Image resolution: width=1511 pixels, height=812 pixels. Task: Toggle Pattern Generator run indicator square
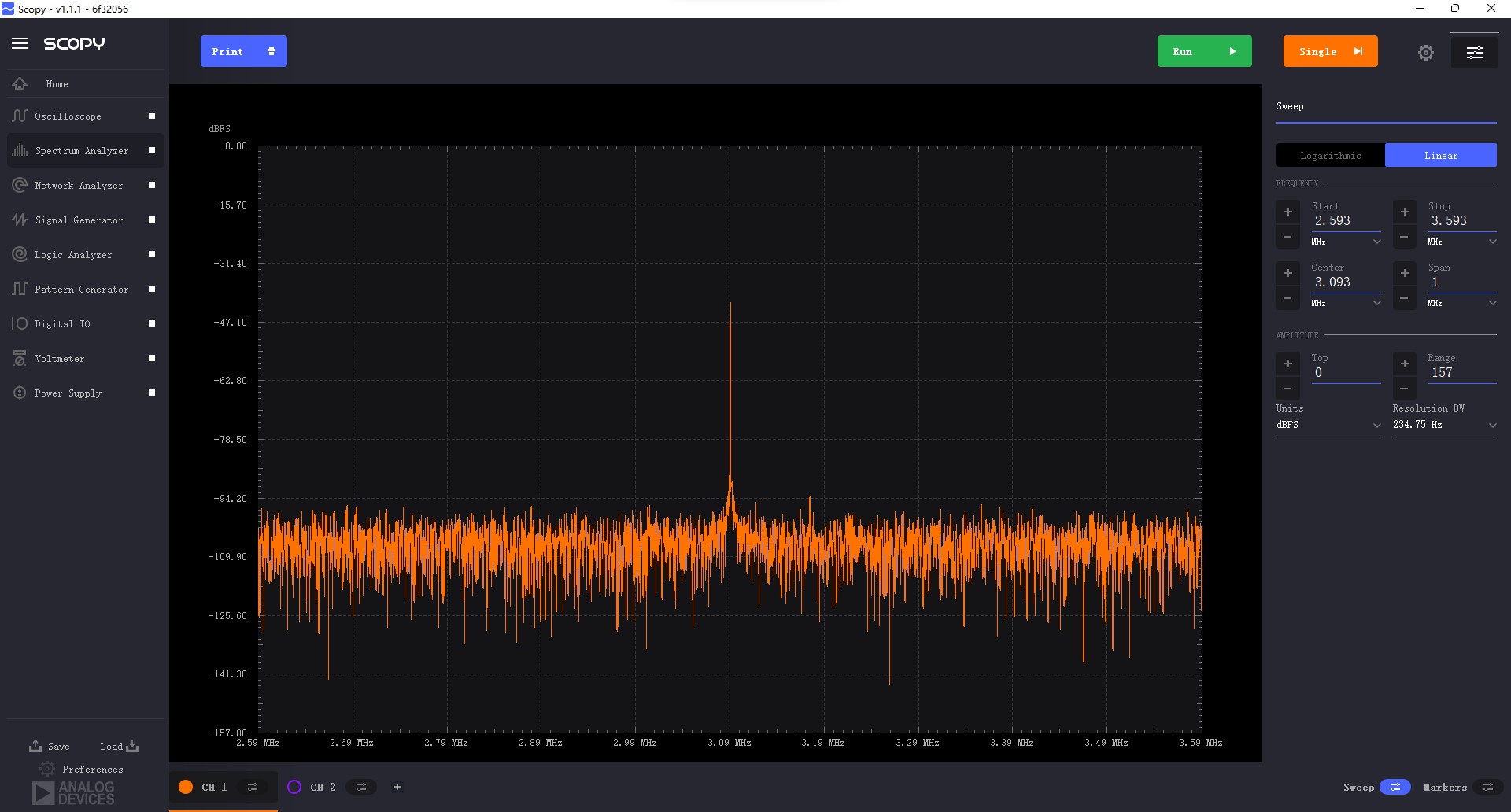click(152, 289)
